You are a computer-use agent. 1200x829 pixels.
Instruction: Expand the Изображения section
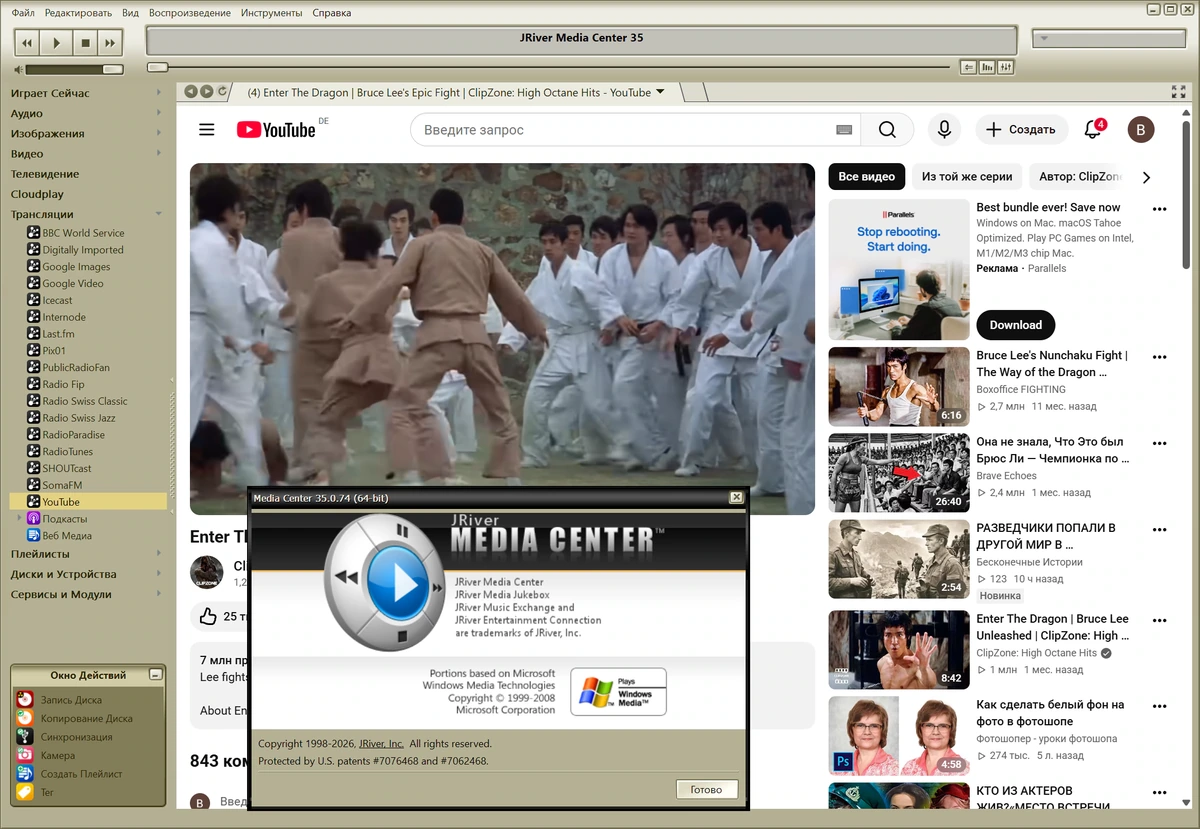(x=159, y=133)
